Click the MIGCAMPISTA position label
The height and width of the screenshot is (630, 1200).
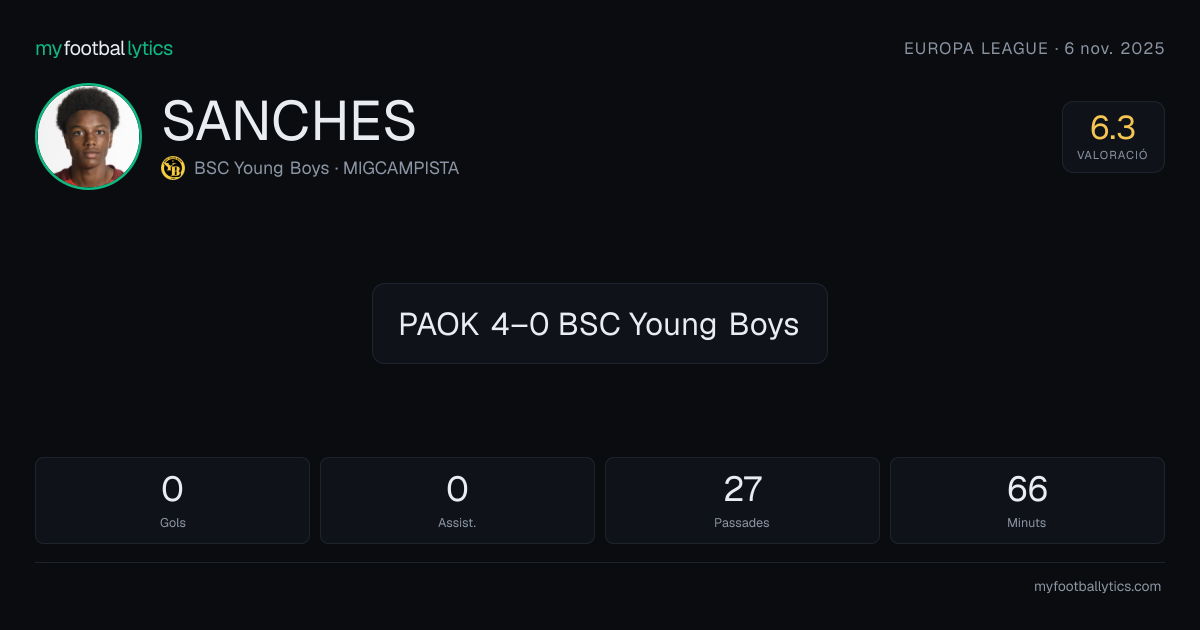pos(401,168)
